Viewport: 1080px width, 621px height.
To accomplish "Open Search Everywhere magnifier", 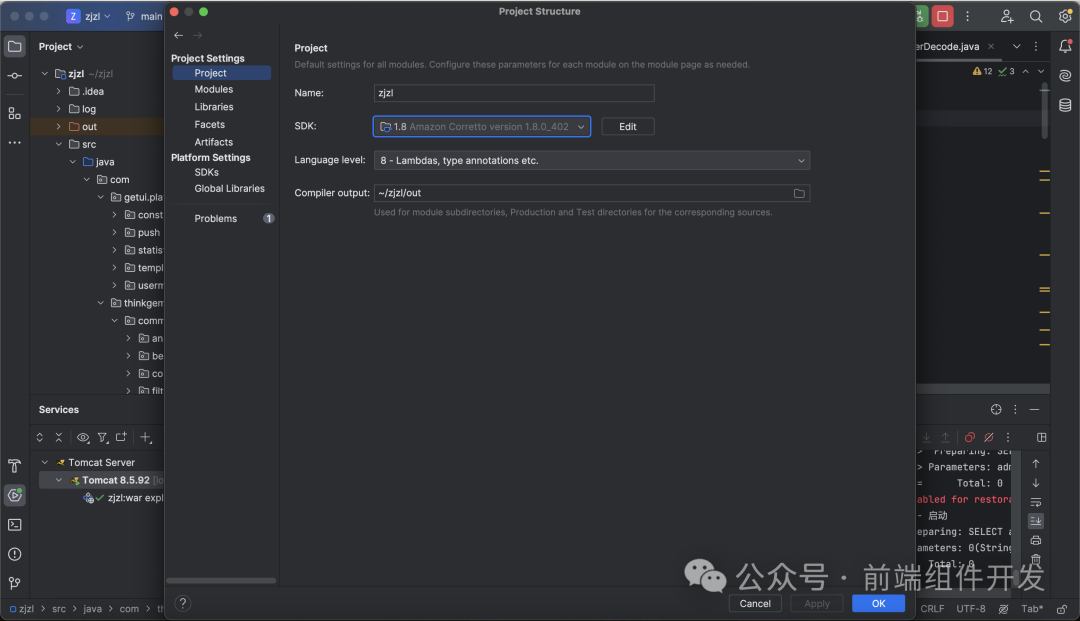I will coord(1036,17).
